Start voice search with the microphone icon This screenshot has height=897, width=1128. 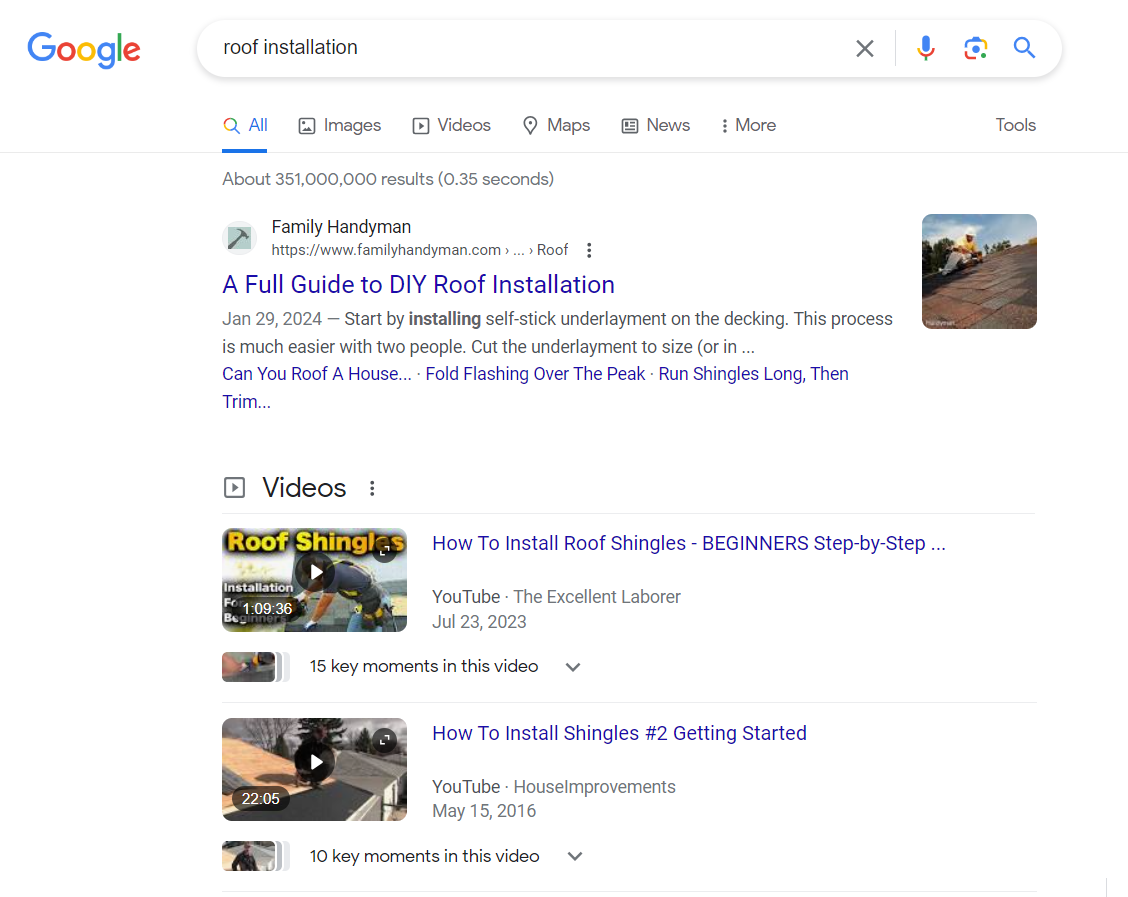926,48
